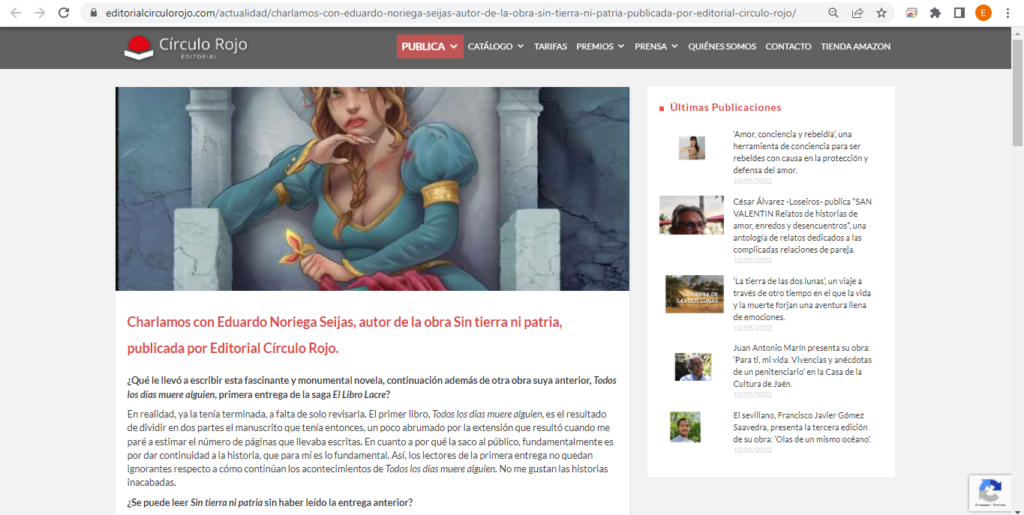Open the QUIÉNES SOMOS page
This screenshot has height=515, width=1024.
coord(722,46)
